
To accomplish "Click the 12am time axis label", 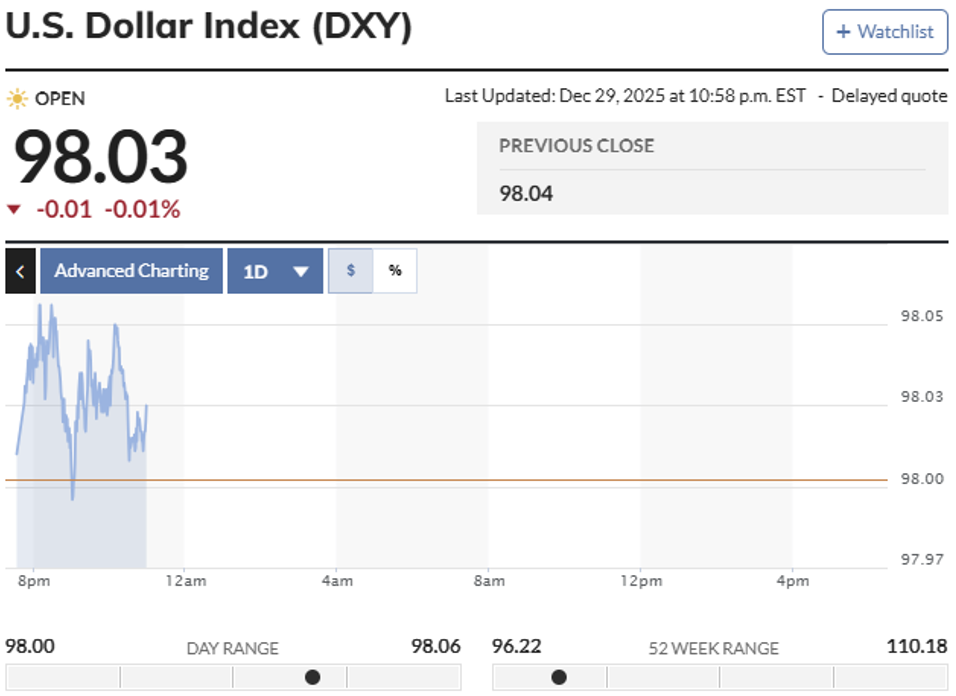I will tap(185, 581).
